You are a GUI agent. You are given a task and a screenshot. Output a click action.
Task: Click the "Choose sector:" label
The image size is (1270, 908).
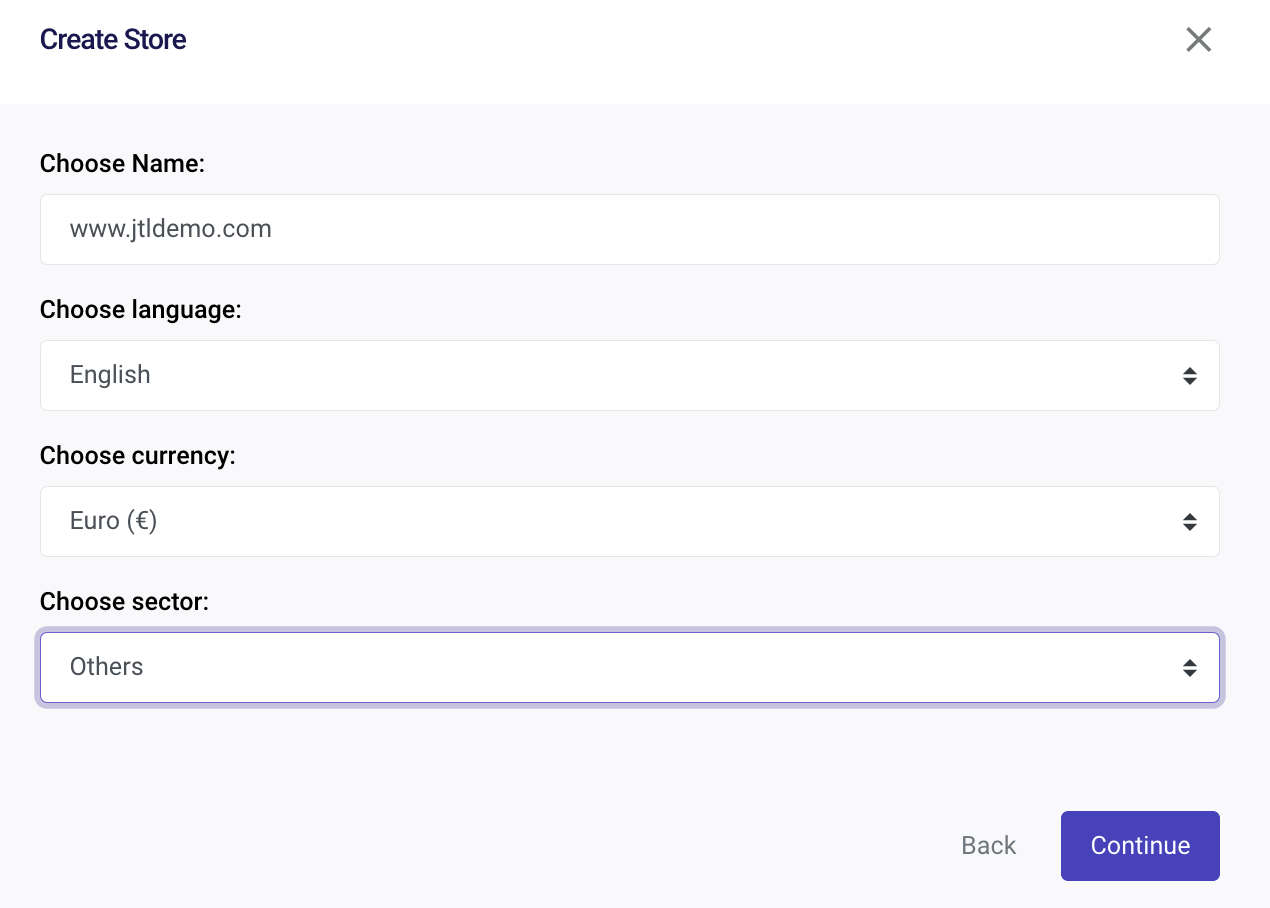pos(124,602)
